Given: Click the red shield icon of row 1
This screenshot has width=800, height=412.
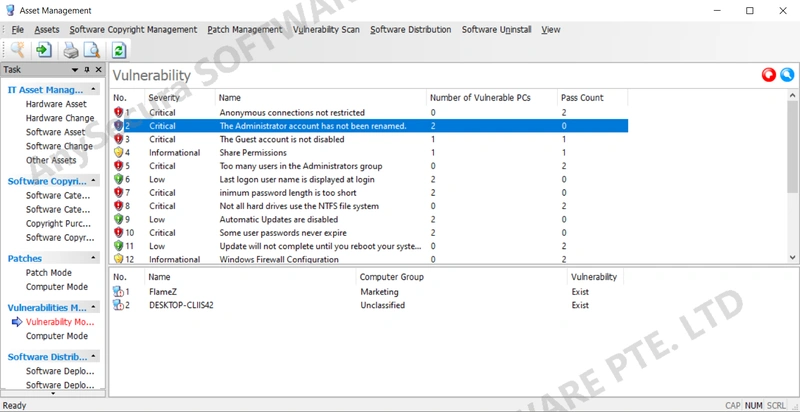Looking at the screenshot, I should point(118,112).
